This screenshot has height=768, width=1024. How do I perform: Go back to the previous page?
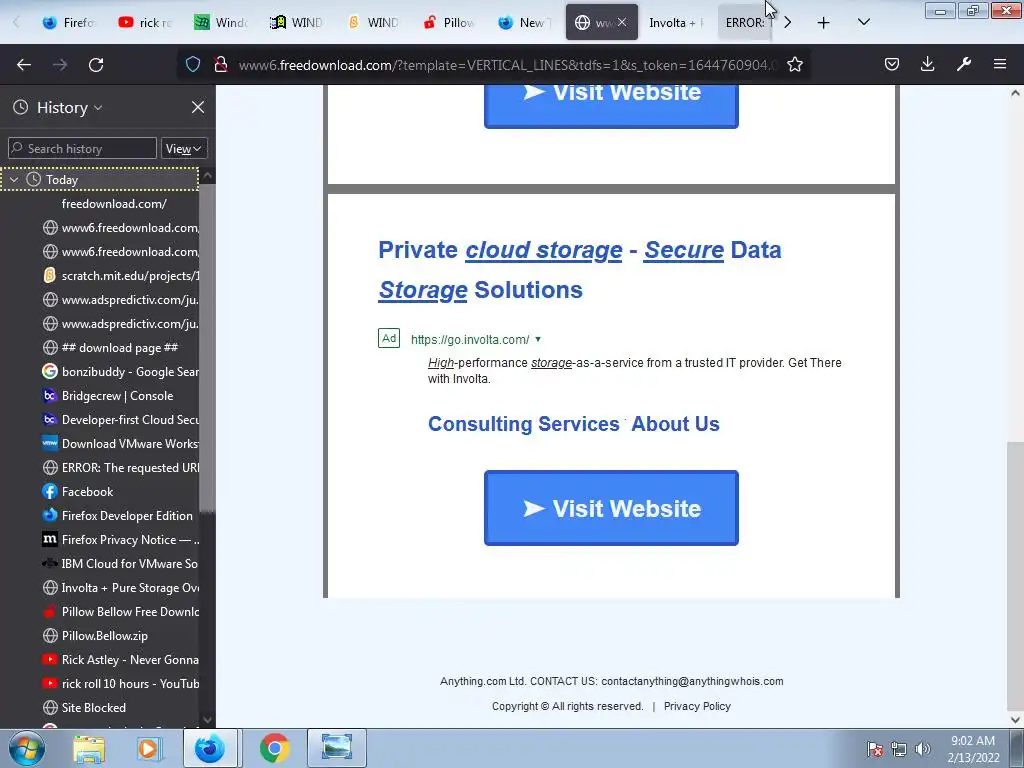tap(24, 65)
